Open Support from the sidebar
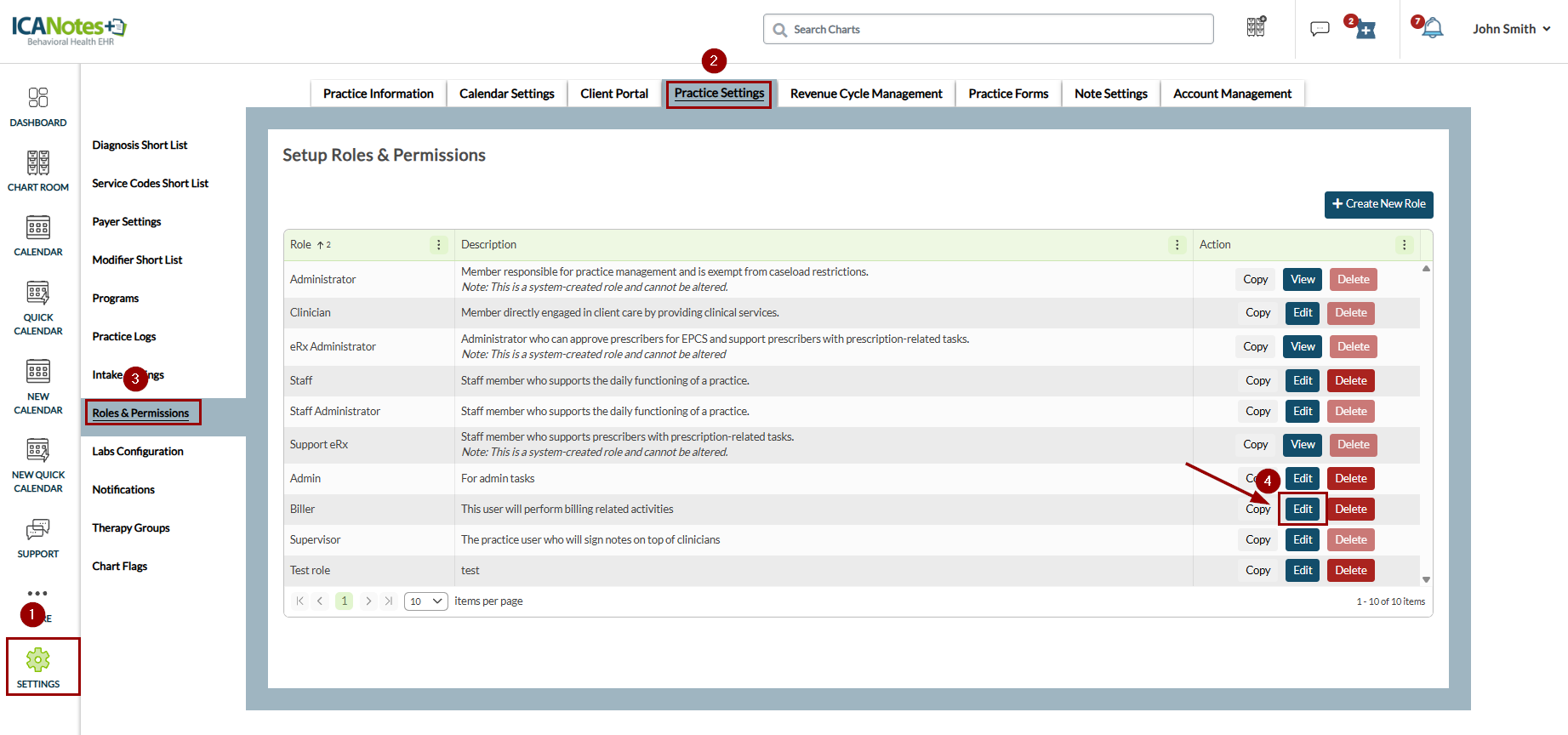Viewport: 1568px width, 735px height. (38, 530)
